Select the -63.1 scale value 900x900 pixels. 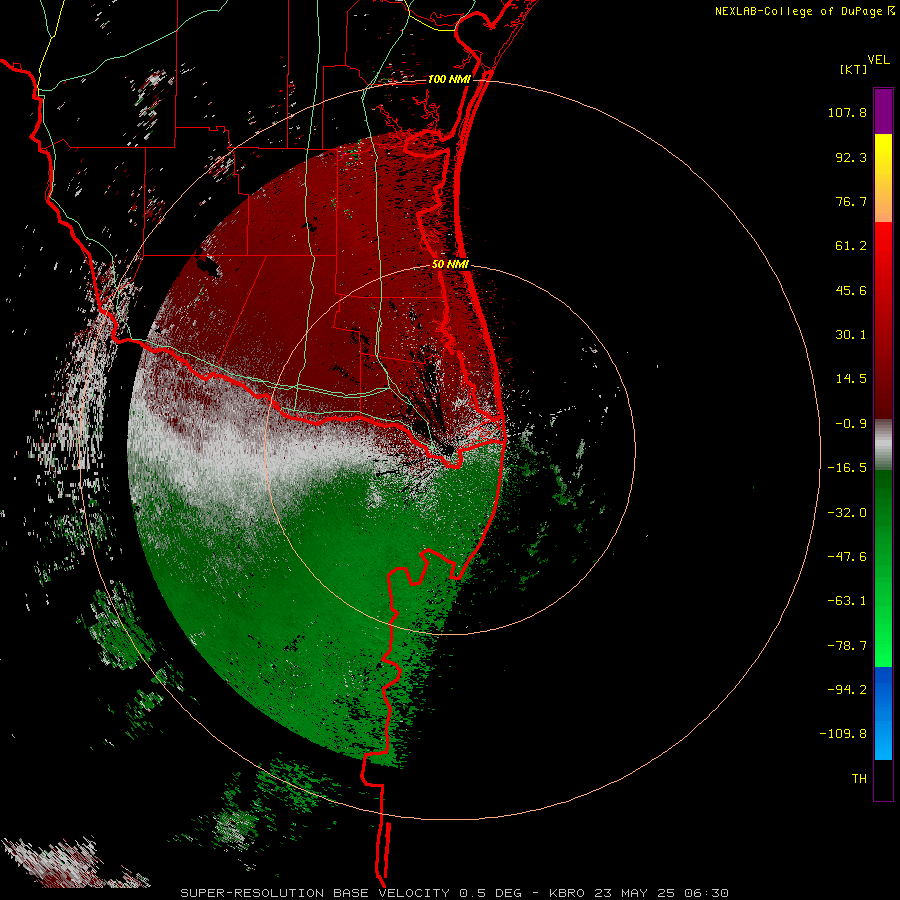[x=847, y=601]
